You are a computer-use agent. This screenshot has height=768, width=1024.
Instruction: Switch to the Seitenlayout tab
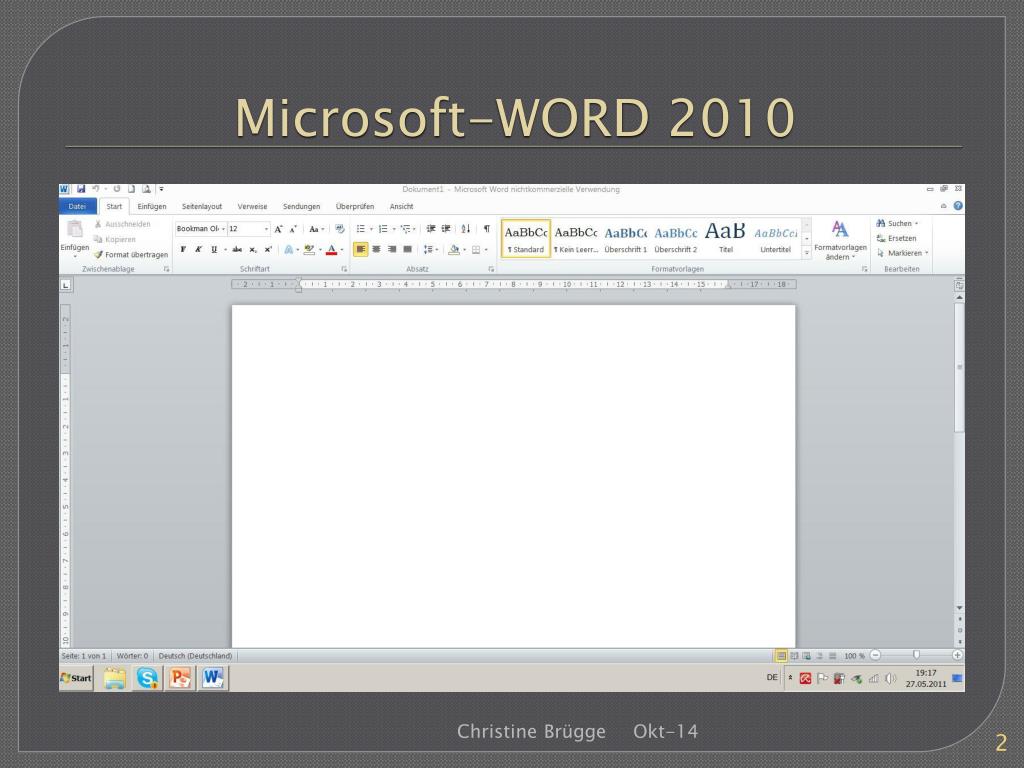[202, 206]
